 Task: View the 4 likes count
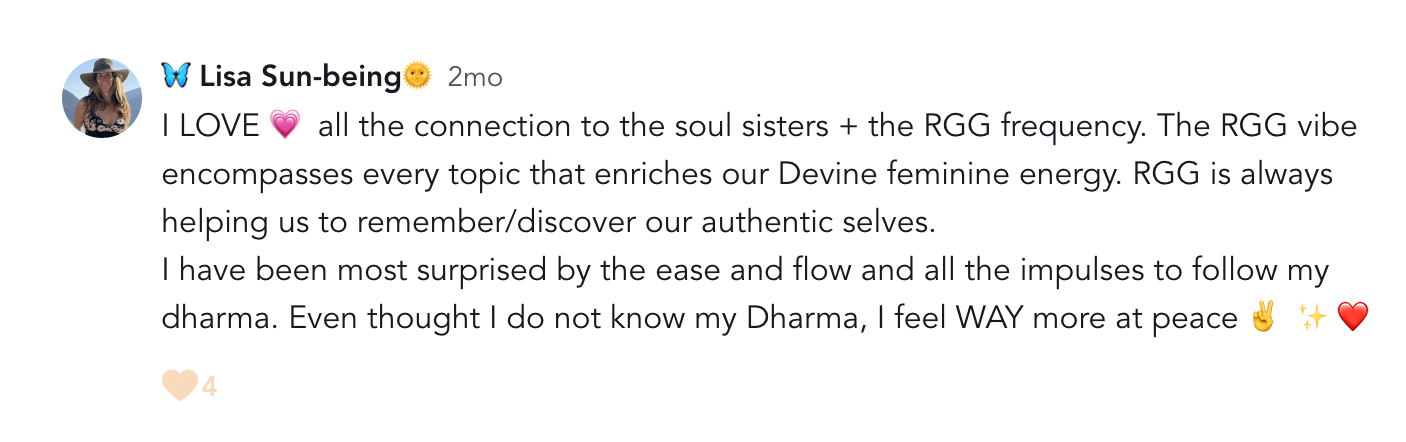tap(209, 386)
